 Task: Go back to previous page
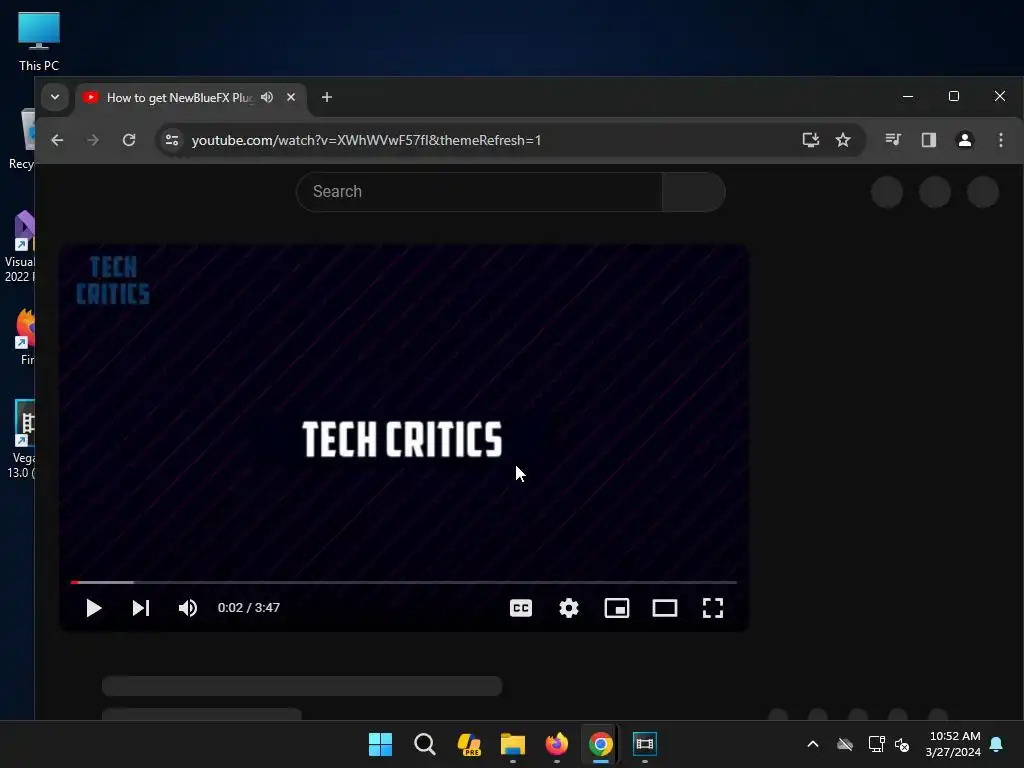pyautogui.click(x=57, y=140)
